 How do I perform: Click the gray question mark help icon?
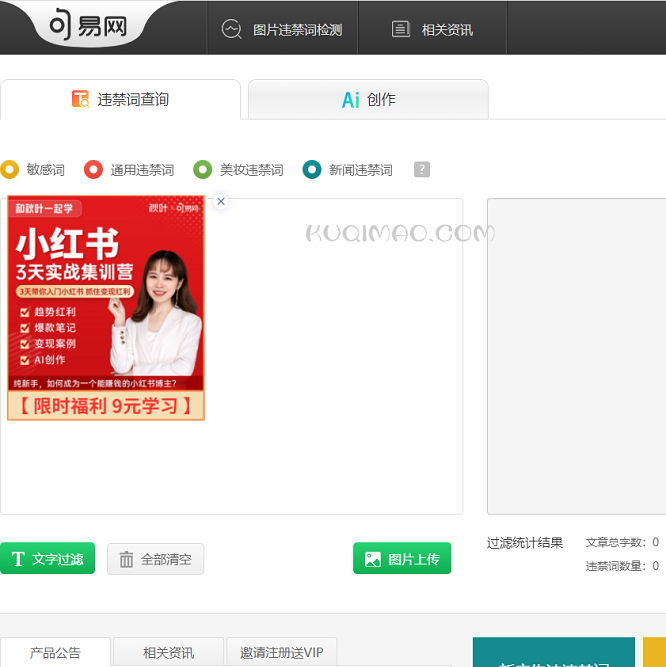coord(422,169)
